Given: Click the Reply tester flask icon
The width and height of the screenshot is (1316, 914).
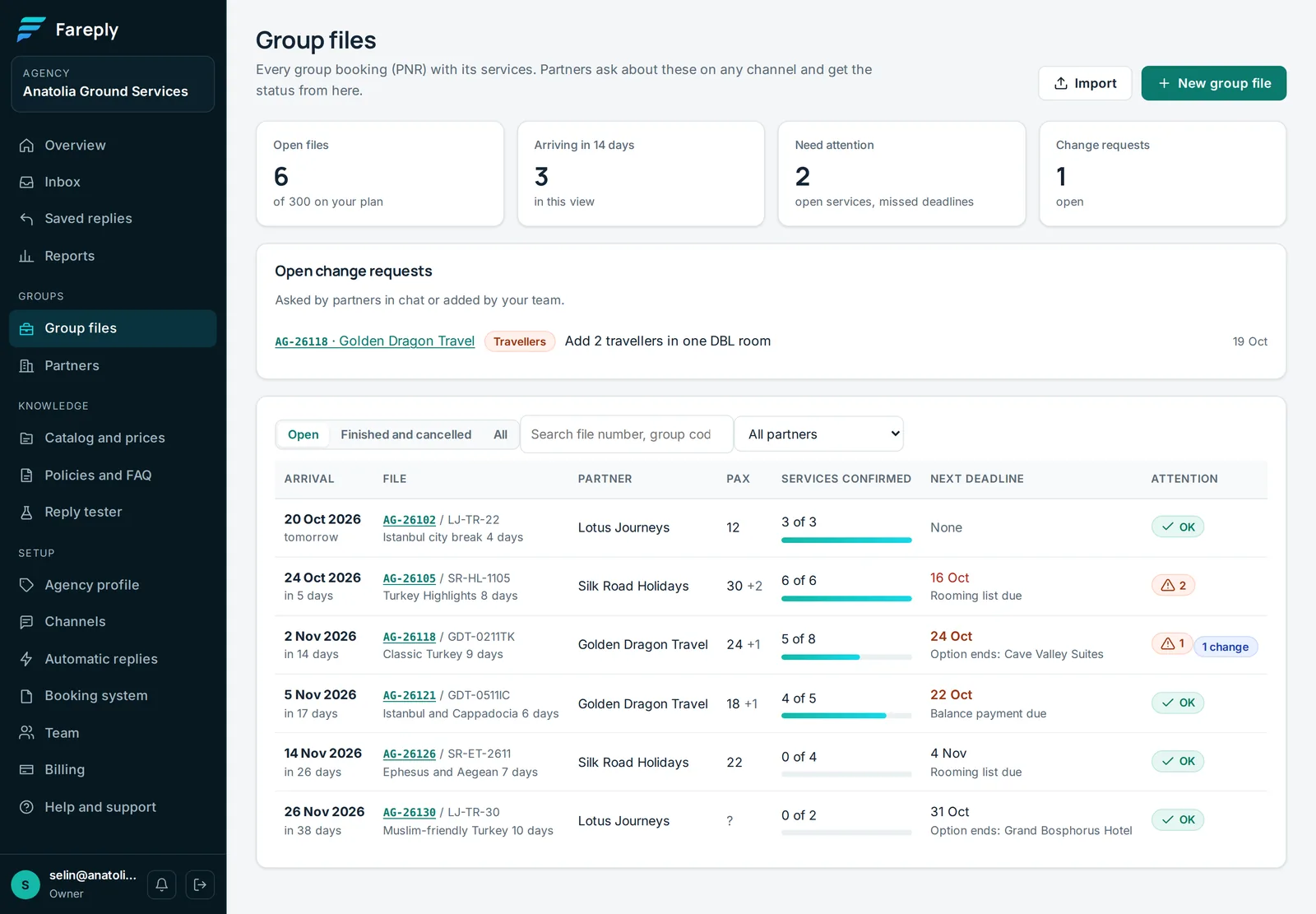Looking at the screenshot, I should (x=26, y=512).
